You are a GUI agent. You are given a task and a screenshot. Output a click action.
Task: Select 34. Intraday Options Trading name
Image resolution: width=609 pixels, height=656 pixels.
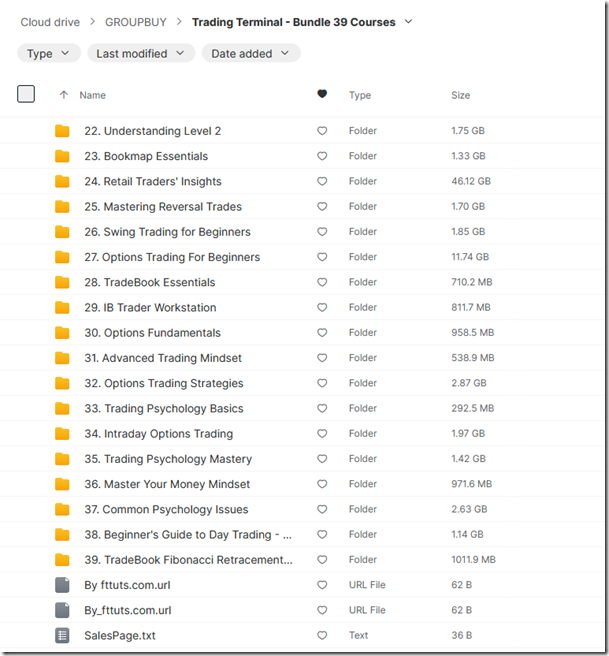coord(159,434)
